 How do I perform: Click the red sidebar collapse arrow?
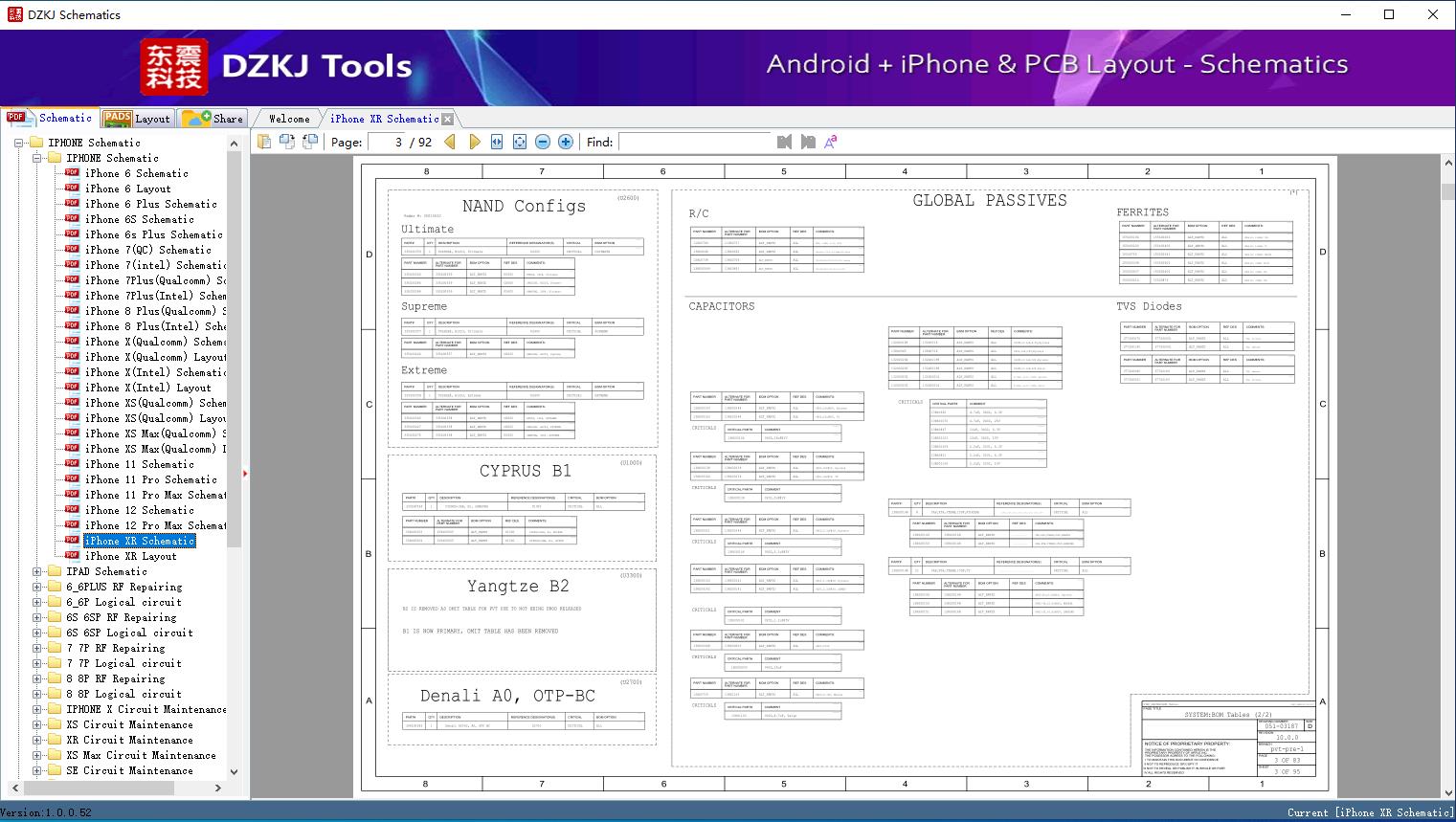pyautogui.click(x=245, y=473)
